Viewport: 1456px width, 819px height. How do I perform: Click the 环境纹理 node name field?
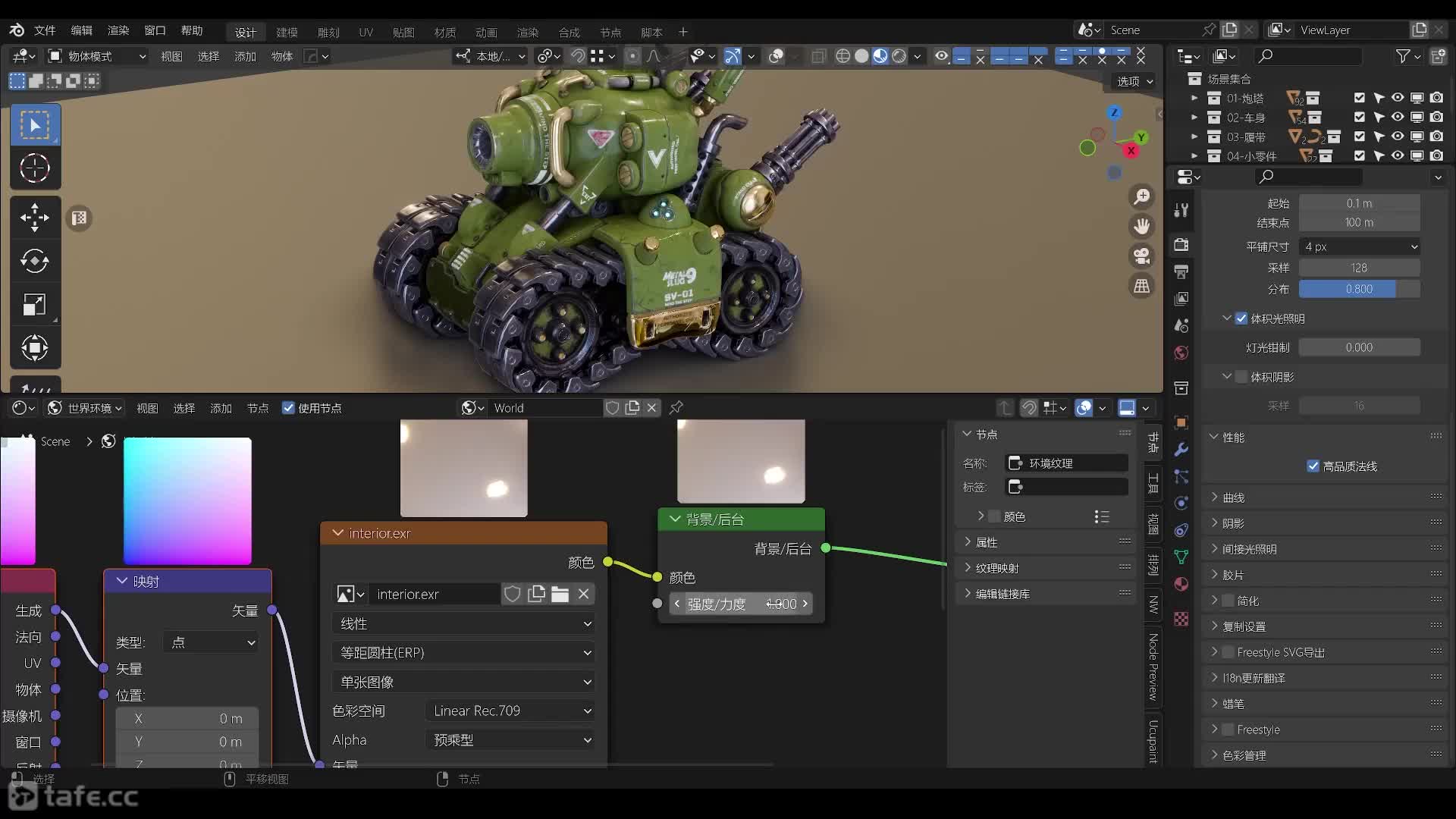click(x=1067, y=463)
